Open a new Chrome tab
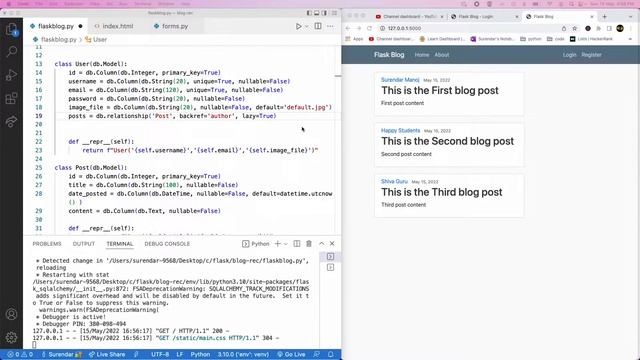The height and width of the screenshot is (360, 640). (604, 17)
